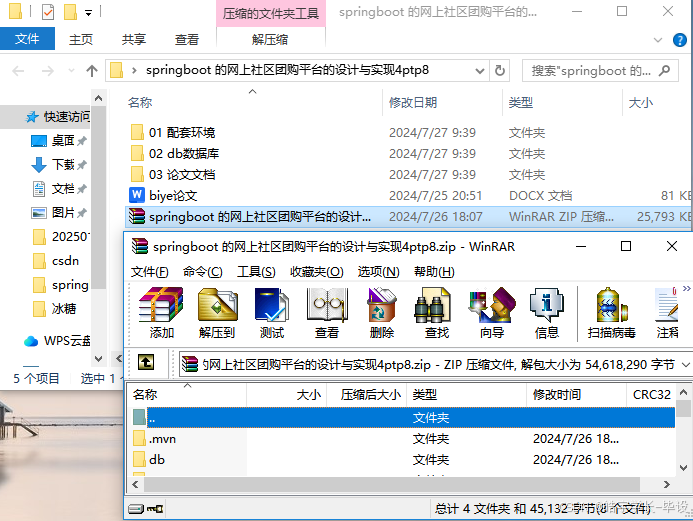Open WPS cloud drive (WPS云盘) in sidebar
This screenshot has height=521, width=693.
tap(57, 341)
